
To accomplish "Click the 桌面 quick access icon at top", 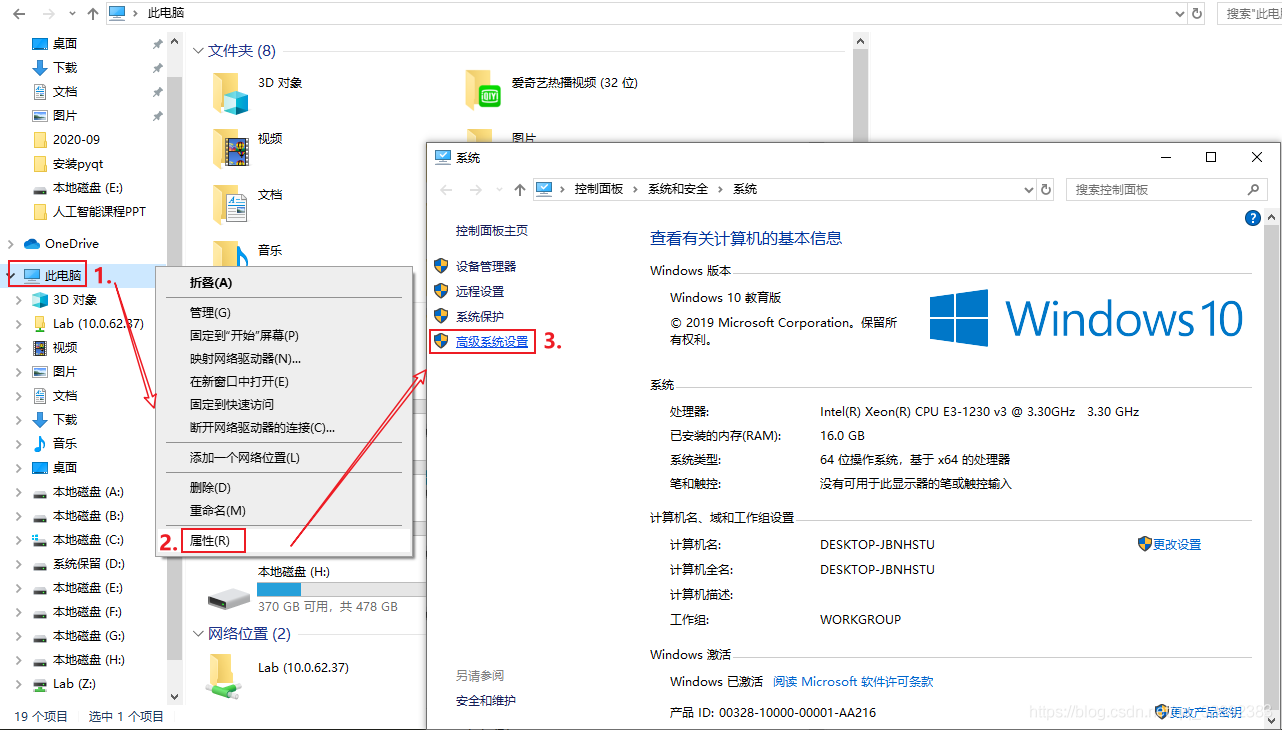I will [x=40, y=43].
